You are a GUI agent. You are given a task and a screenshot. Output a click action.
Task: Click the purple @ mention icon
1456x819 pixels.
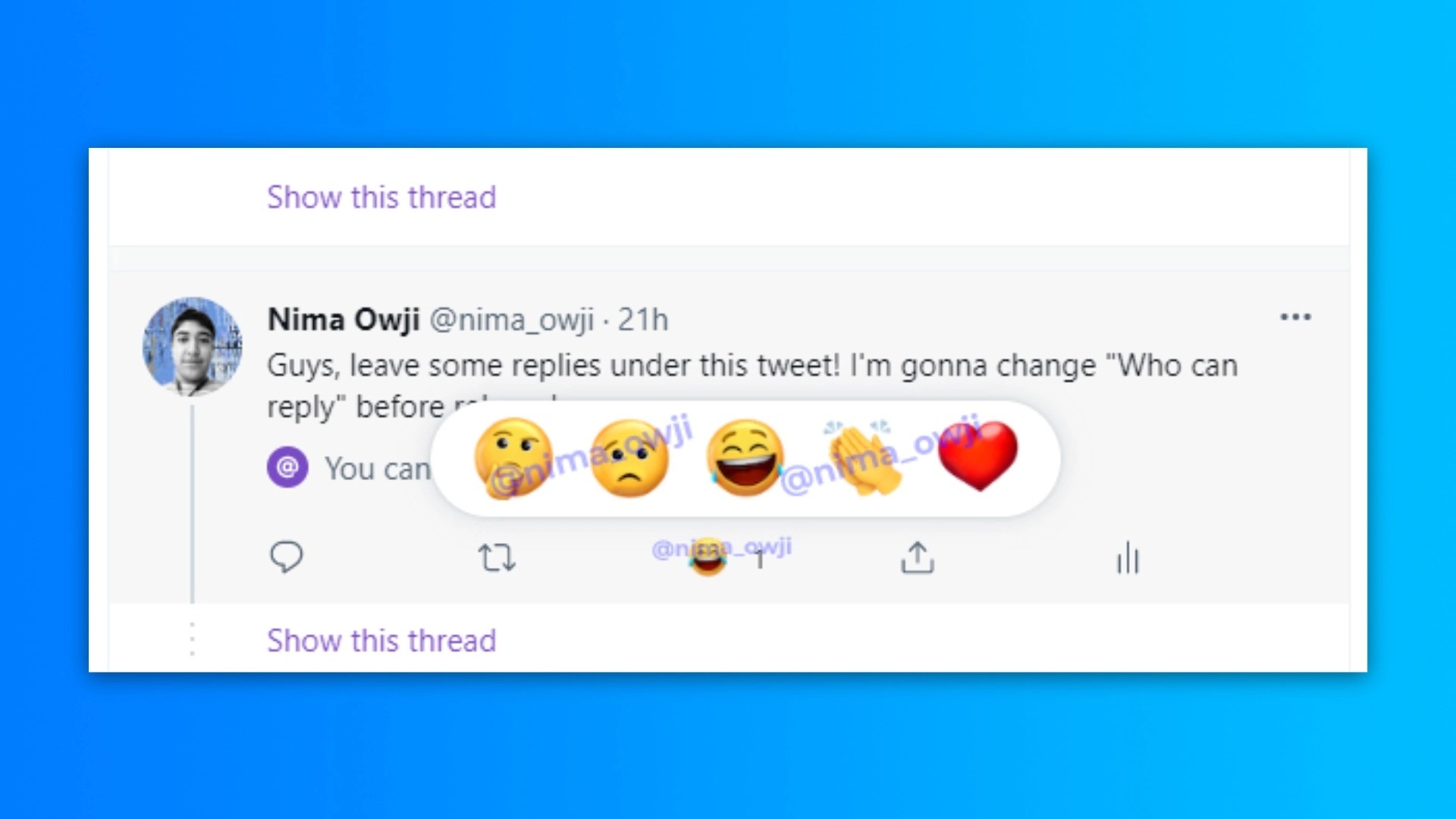(x=287, y=467)
